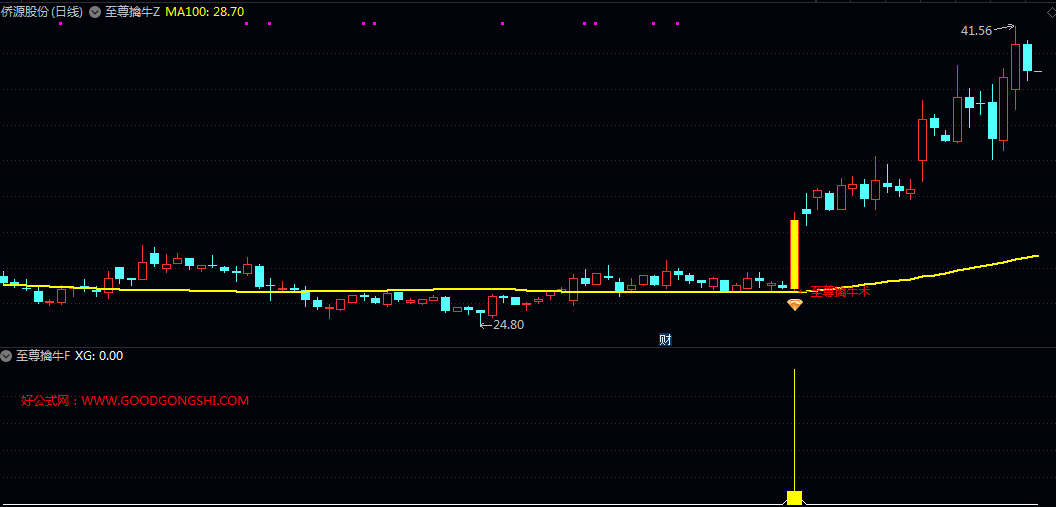
Task: Click the yellow XG signal spike
Action: [795, 436]
